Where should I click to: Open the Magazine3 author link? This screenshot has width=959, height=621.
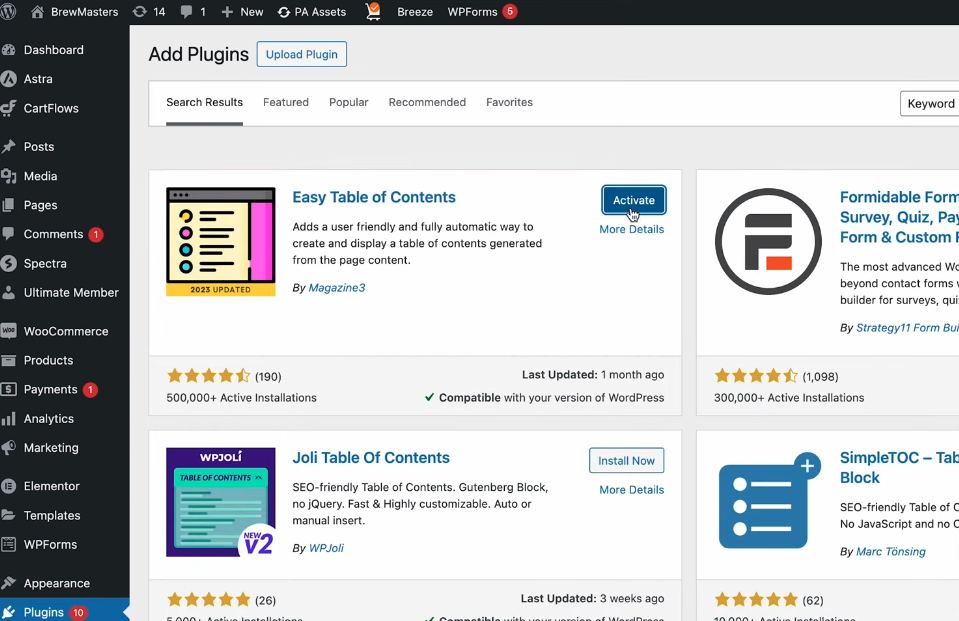(336, 288)
